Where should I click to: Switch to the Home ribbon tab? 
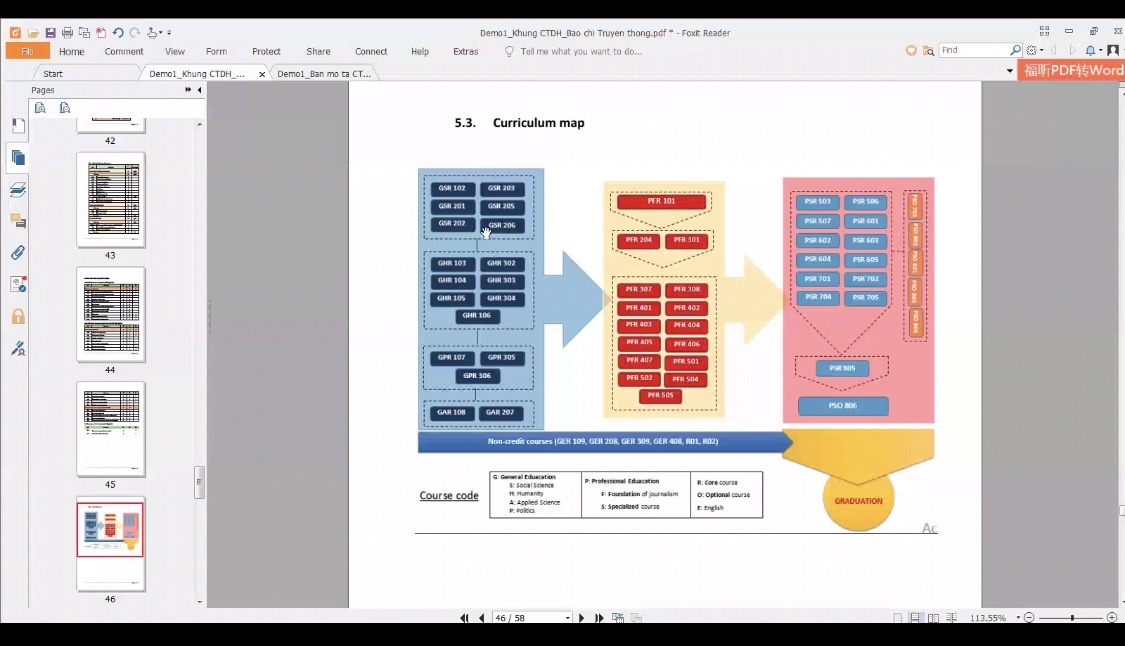pos(72,52)
